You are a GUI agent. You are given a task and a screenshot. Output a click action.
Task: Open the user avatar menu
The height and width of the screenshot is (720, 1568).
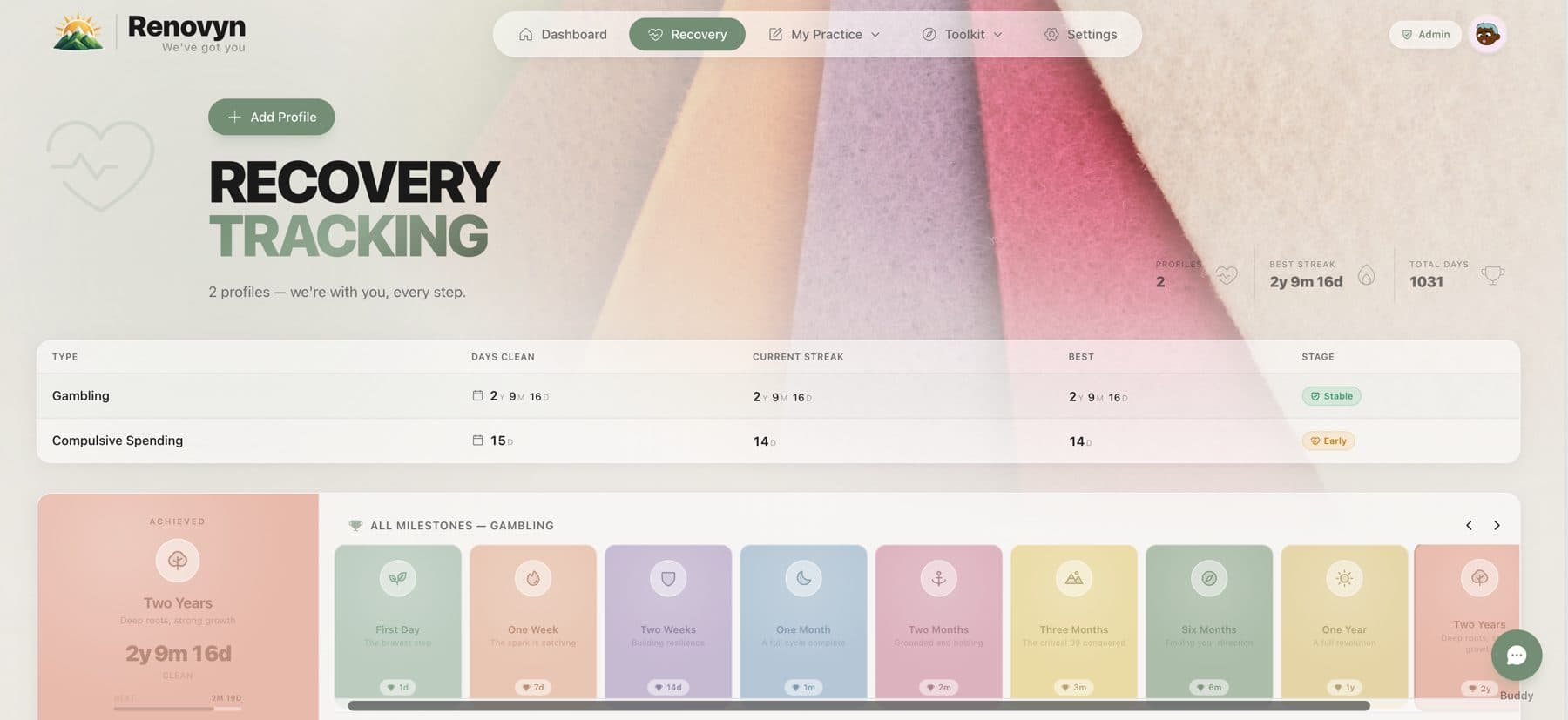(1487, 34)
